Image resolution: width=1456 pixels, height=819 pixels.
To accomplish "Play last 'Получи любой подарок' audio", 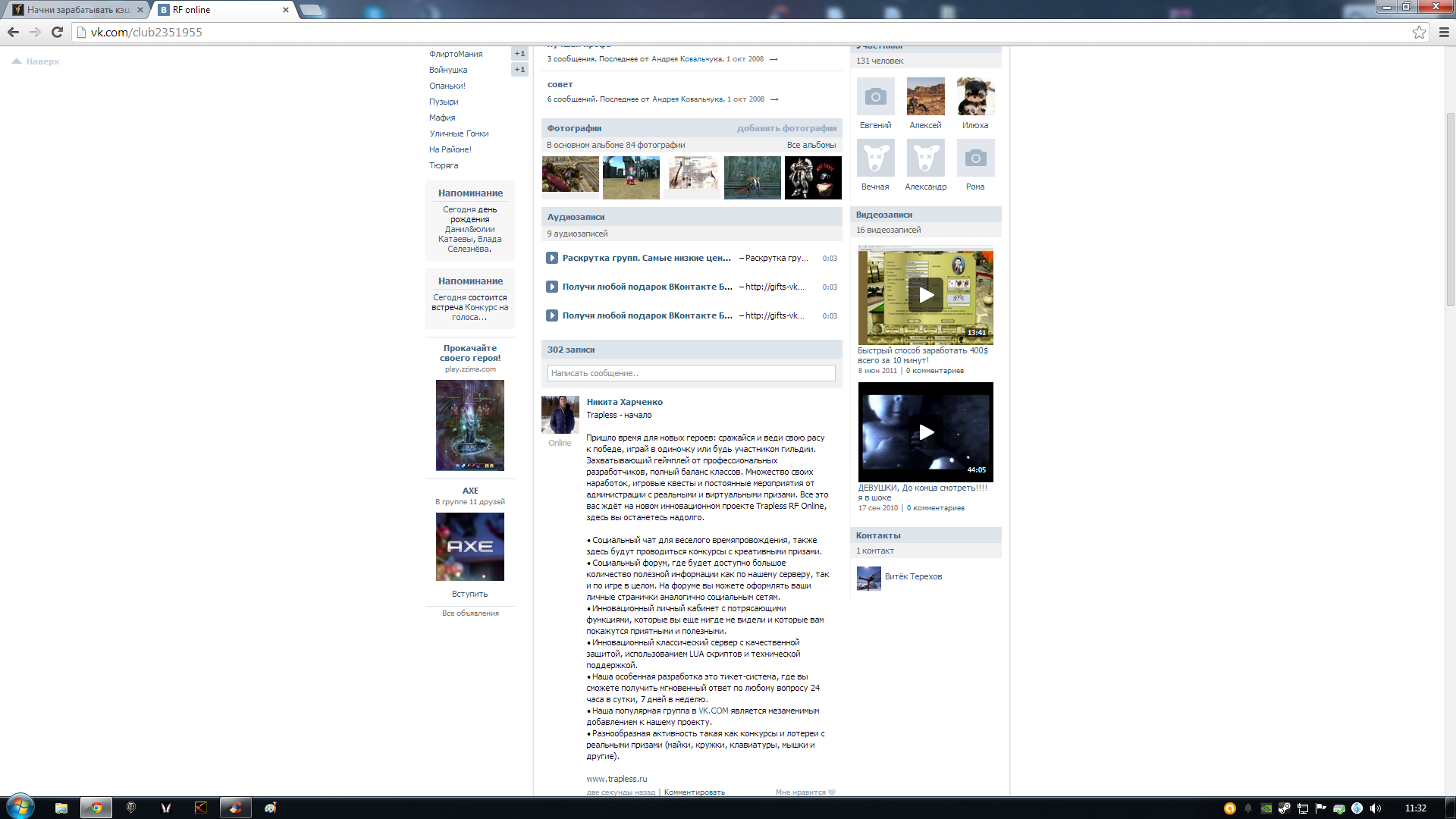I will click(552, 315).
